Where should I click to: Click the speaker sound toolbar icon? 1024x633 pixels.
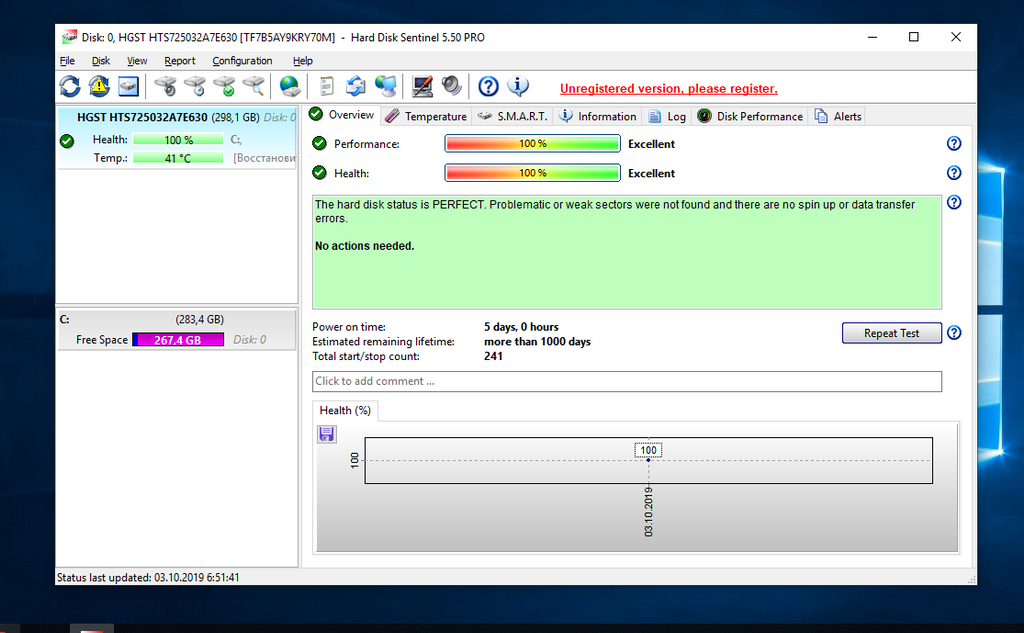pyautogui.click(x=451, y=86)
